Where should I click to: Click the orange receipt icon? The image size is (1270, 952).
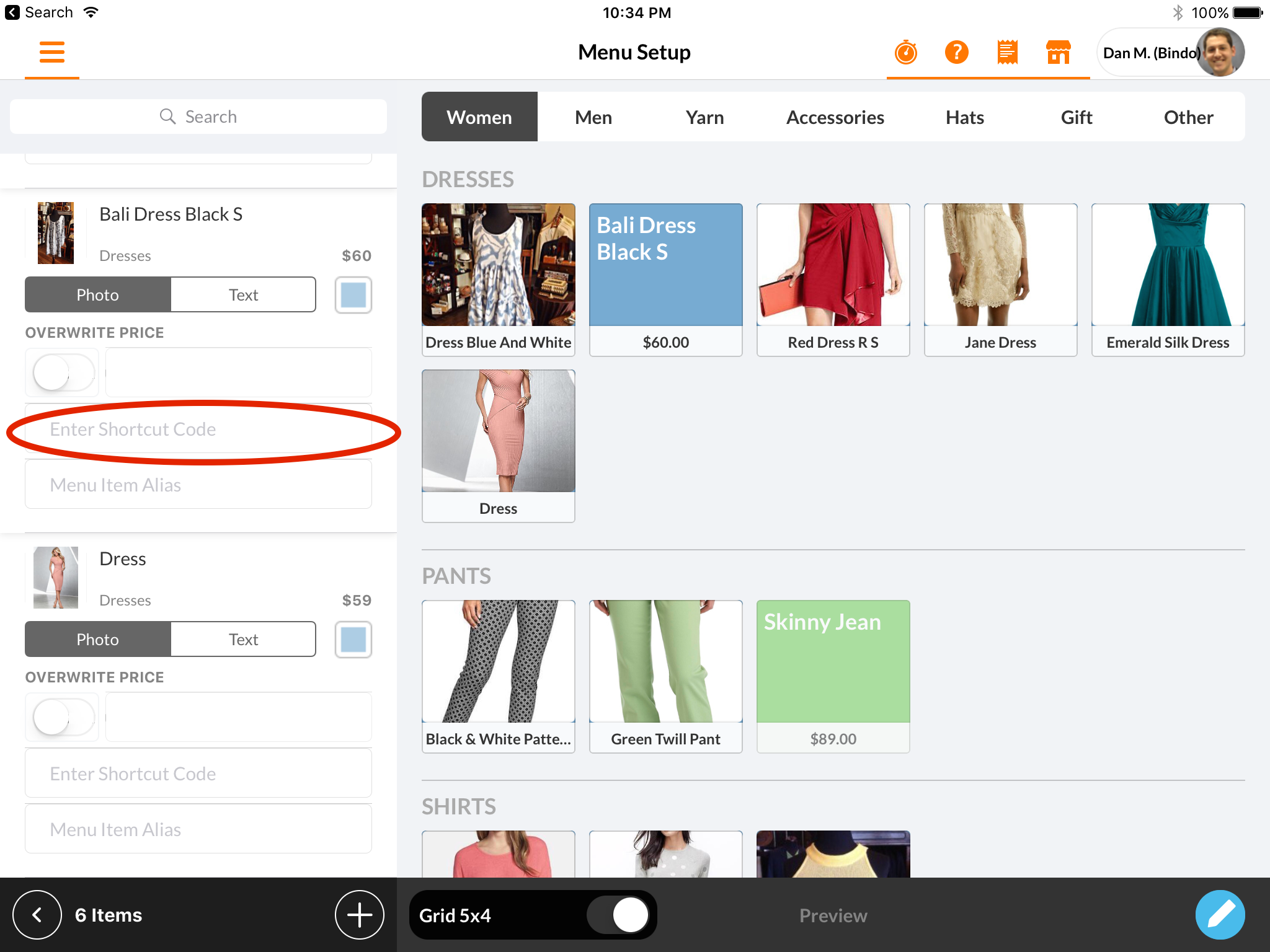[1007, 53]
